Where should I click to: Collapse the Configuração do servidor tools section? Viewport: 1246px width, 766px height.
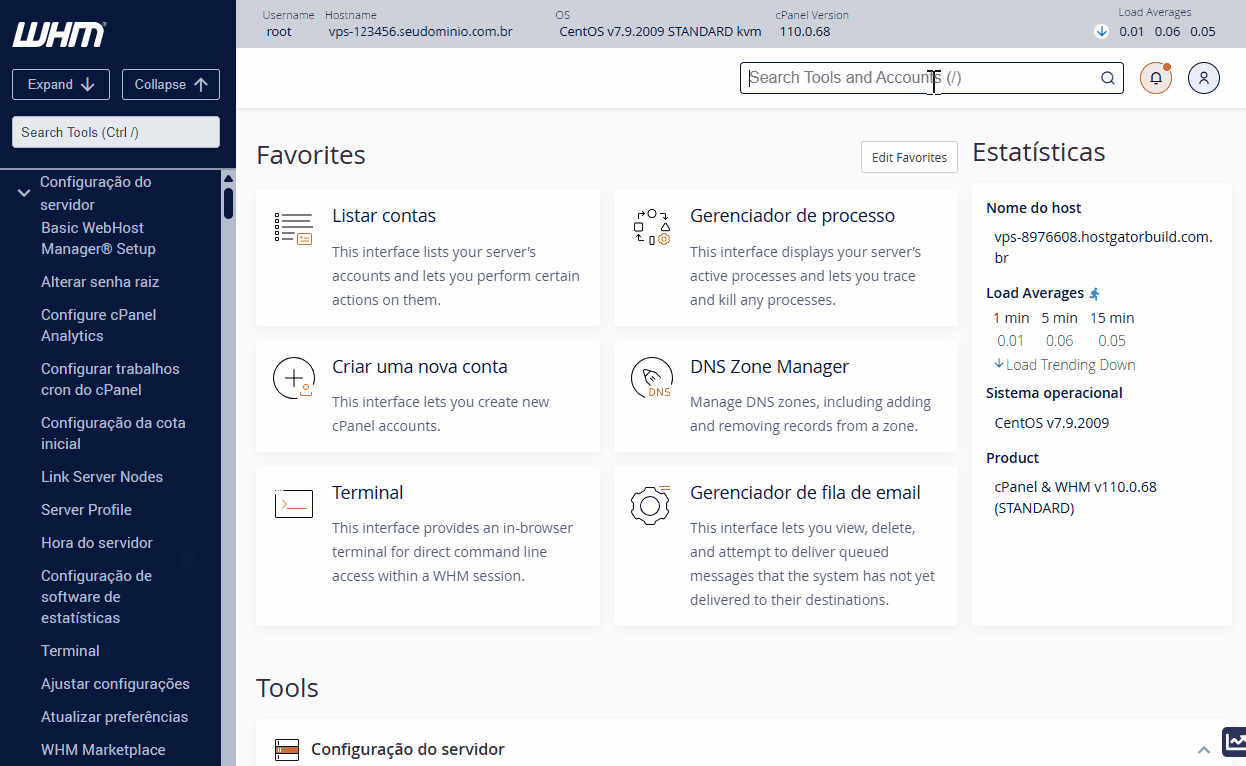(1204, 750)
